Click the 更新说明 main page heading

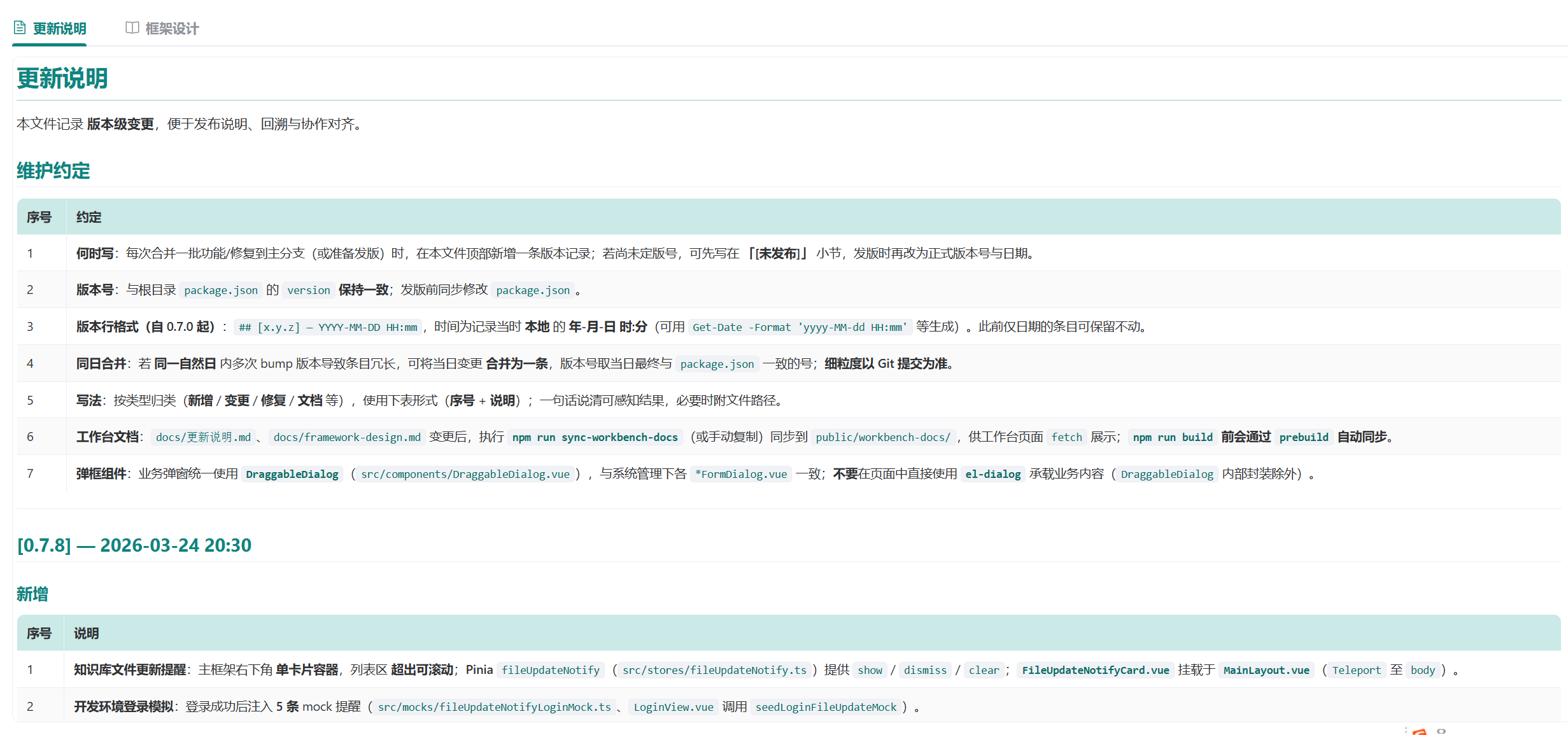(x=62, y=79)
